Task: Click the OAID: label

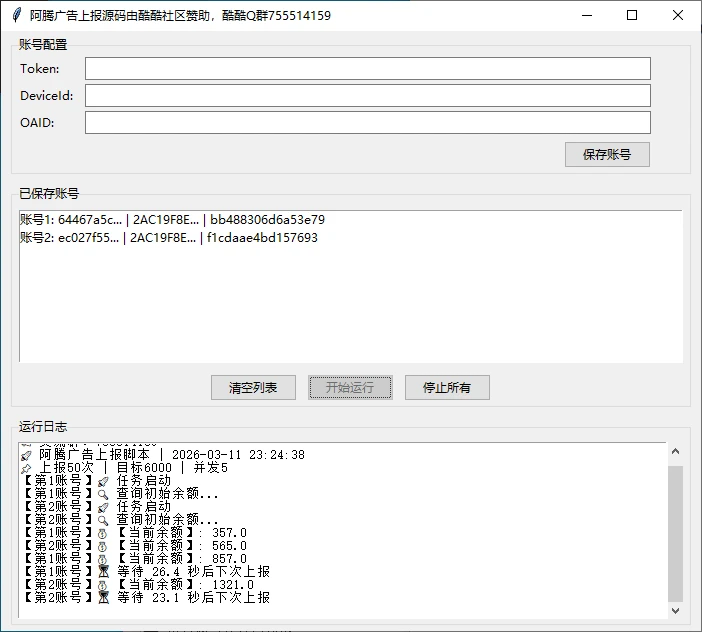Action: click(x=37, y=123)
